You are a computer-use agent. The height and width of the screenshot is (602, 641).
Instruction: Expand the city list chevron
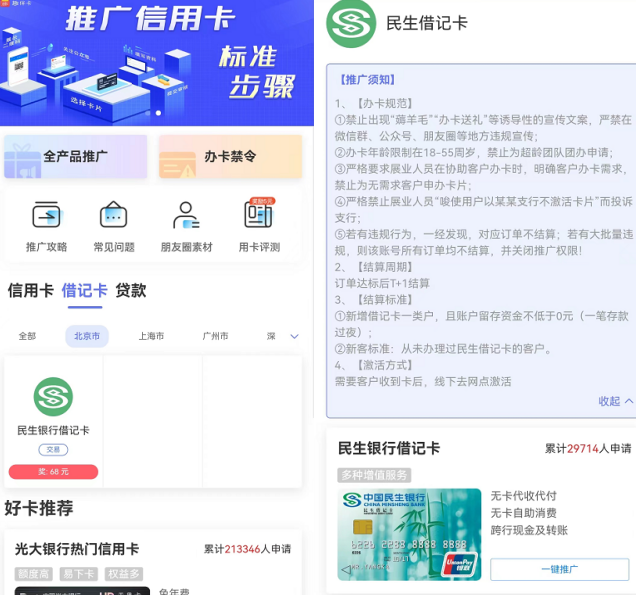click(294, 337)
